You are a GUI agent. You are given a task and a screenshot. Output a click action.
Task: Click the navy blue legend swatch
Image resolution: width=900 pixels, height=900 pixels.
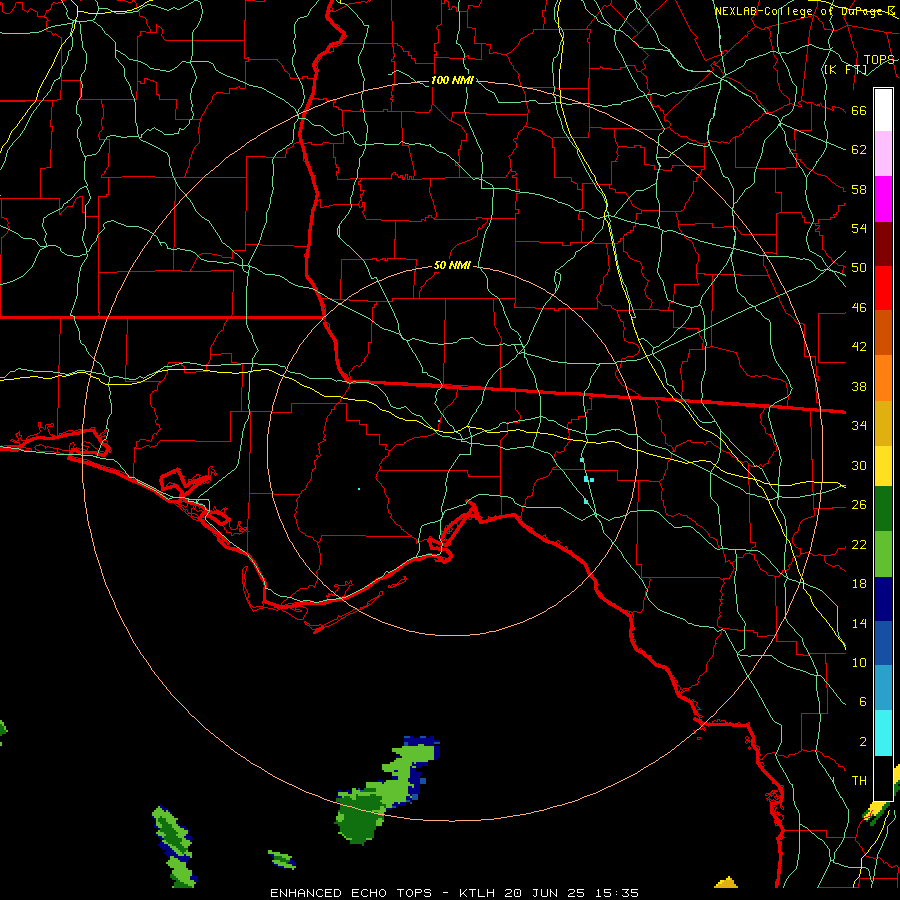point(883,599)
